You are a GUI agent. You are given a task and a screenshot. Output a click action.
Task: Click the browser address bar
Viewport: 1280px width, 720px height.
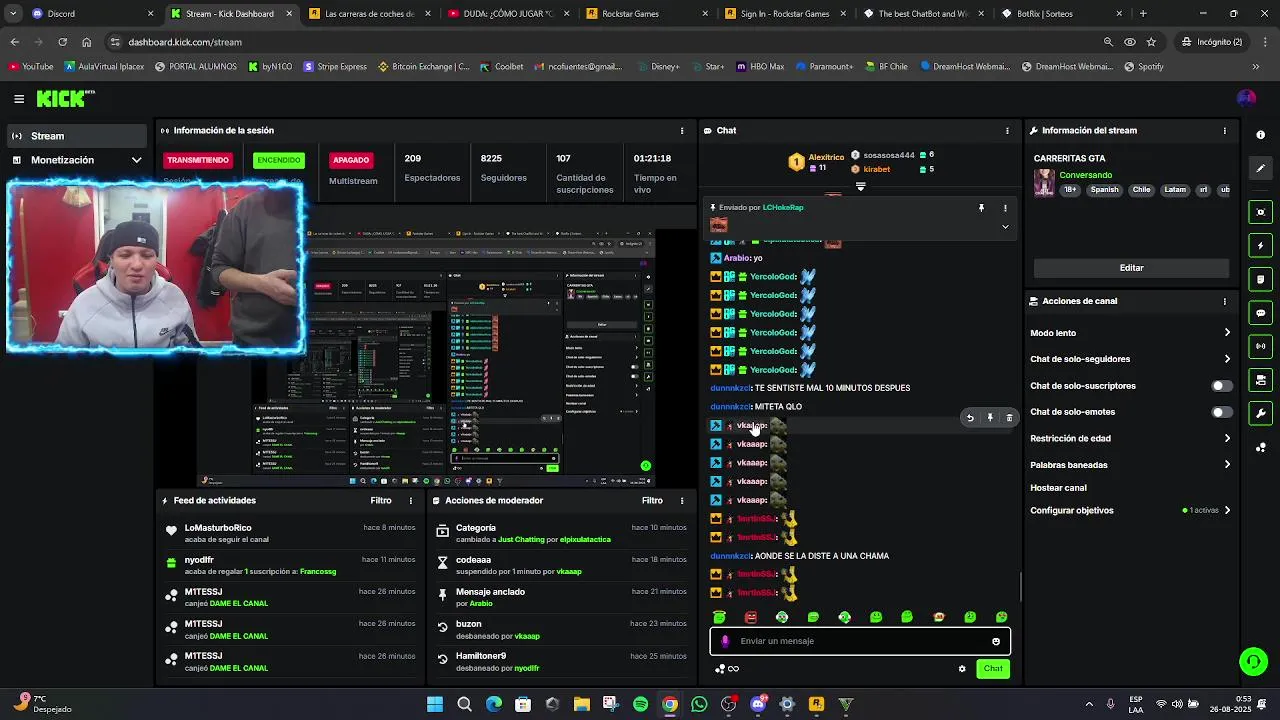pos(600,42)
